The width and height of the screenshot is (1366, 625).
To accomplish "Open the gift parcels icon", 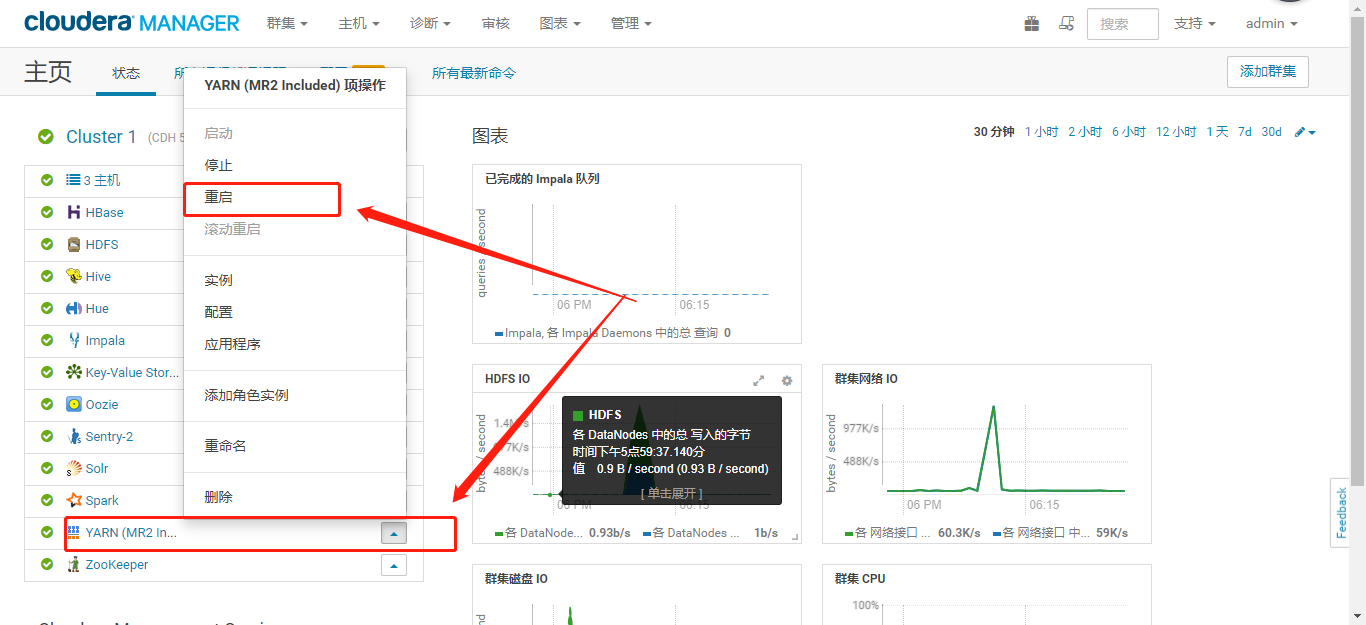I will coord(1032,23).
